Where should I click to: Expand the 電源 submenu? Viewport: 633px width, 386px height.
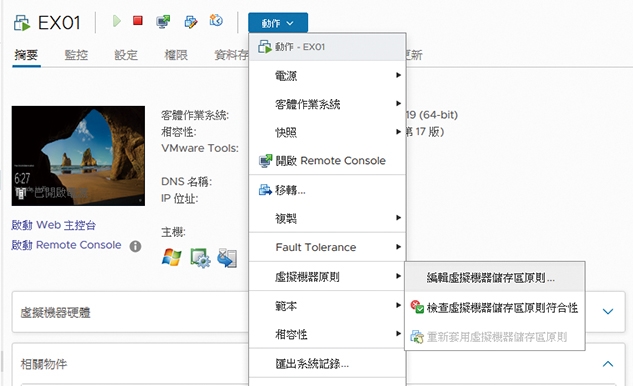[x=327, y=76]
